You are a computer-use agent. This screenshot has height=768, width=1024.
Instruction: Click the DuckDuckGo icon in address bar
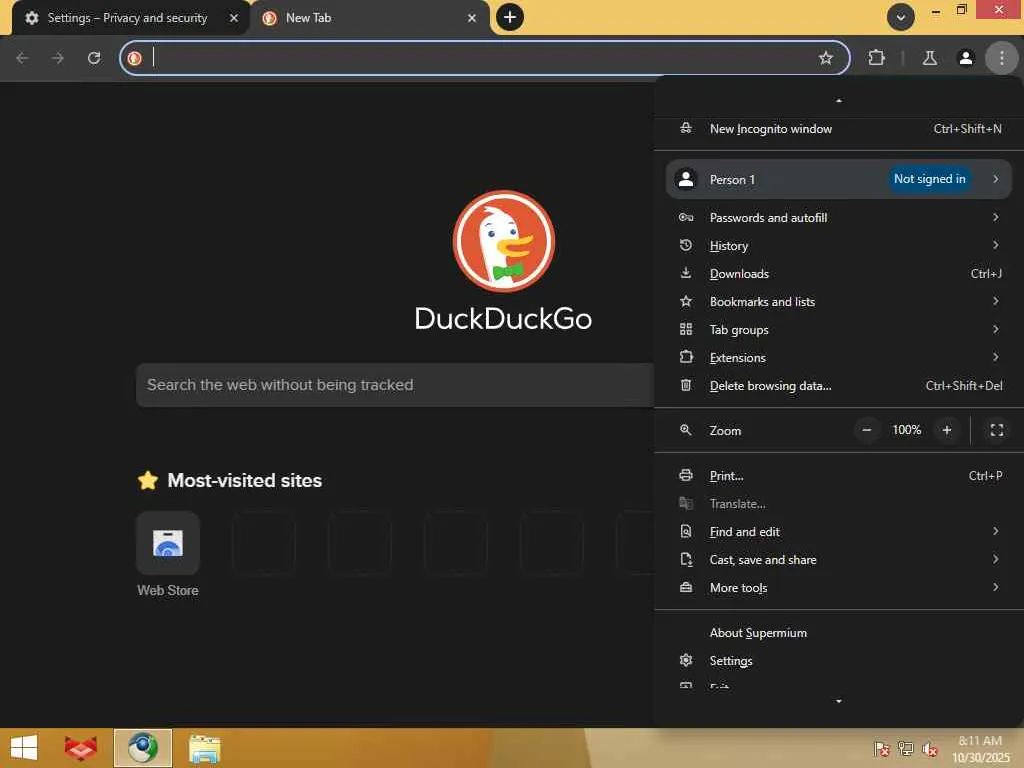pyautogui.click(x=135, y=58)
